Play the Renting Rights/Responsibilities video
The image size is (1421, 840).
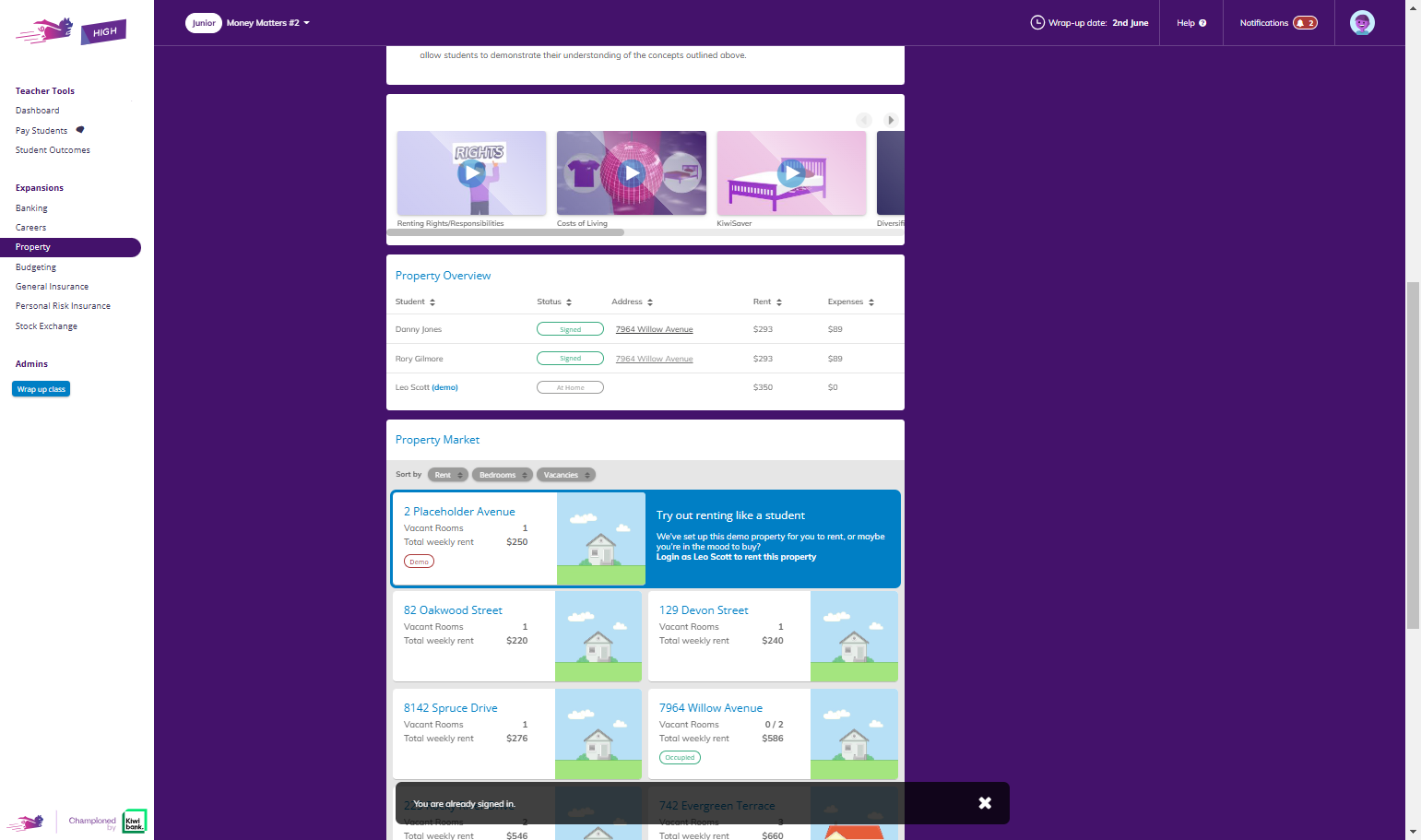(471, 172)
